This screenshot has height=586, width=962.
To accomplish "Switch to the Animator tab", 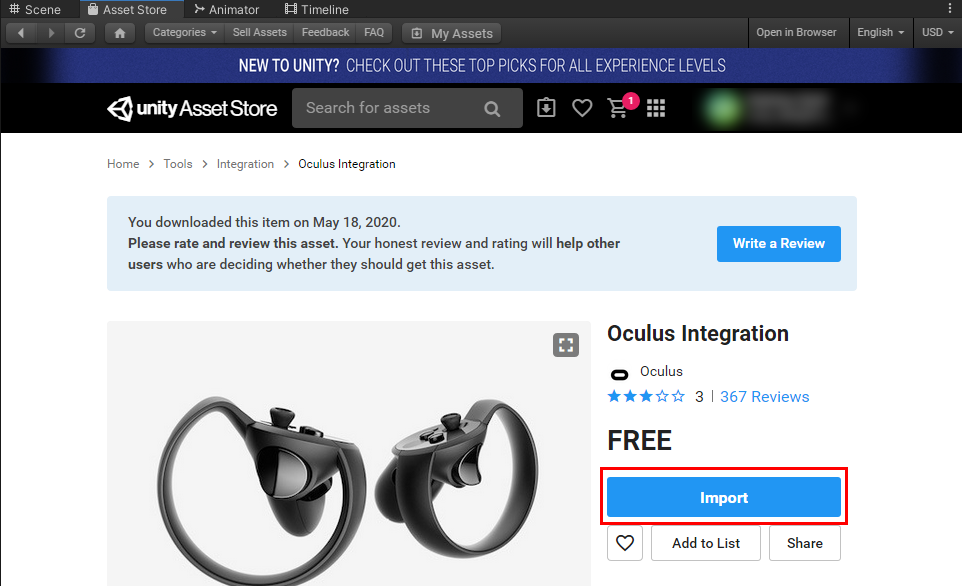I will 227,10.
